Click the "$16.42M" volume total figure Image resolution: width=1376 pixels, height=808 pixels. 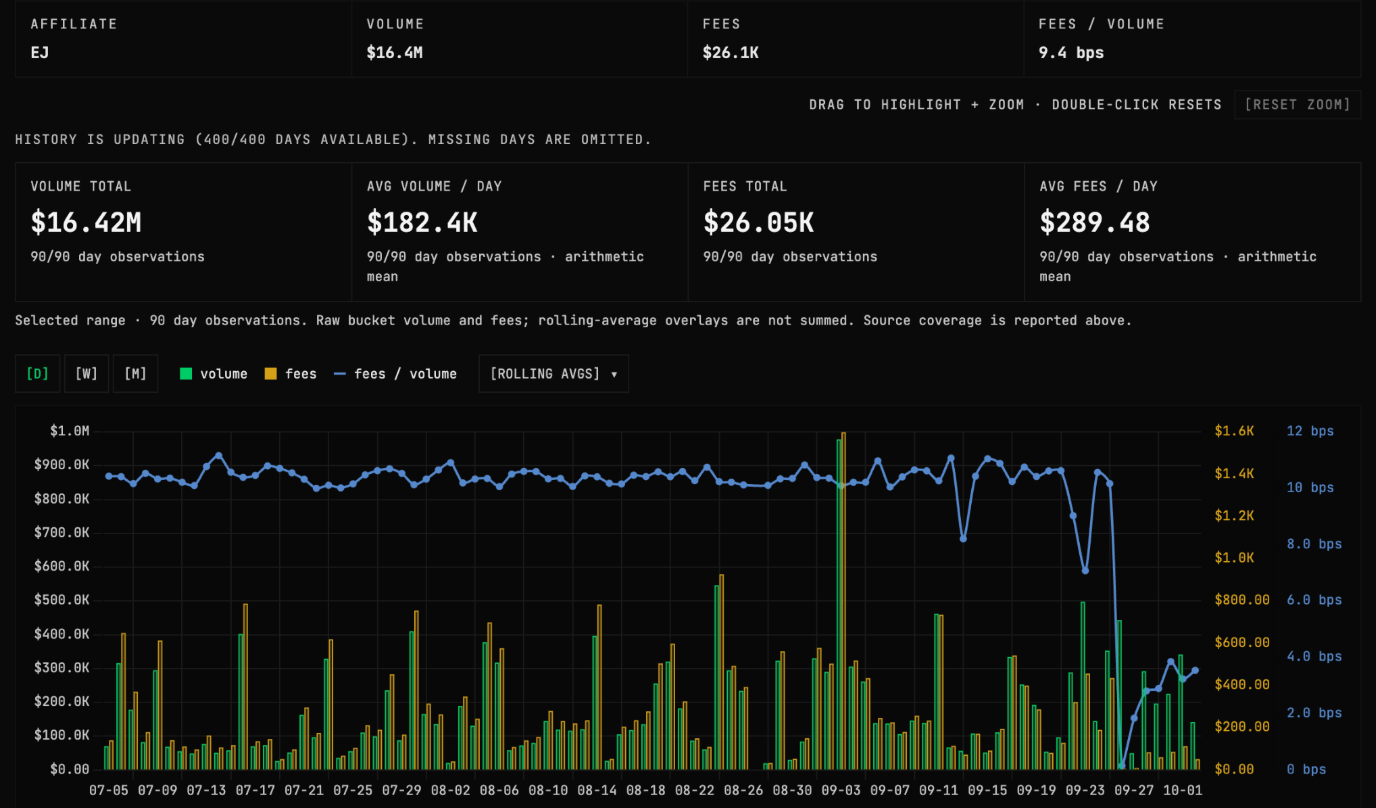(84, 221)
